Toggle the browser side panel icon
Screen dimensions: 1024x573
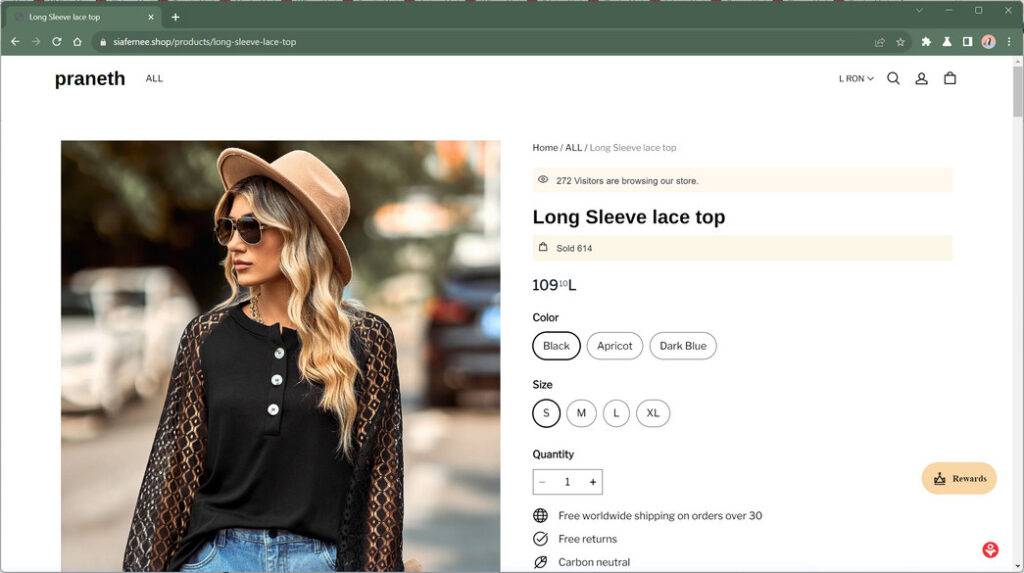point(967,42)
